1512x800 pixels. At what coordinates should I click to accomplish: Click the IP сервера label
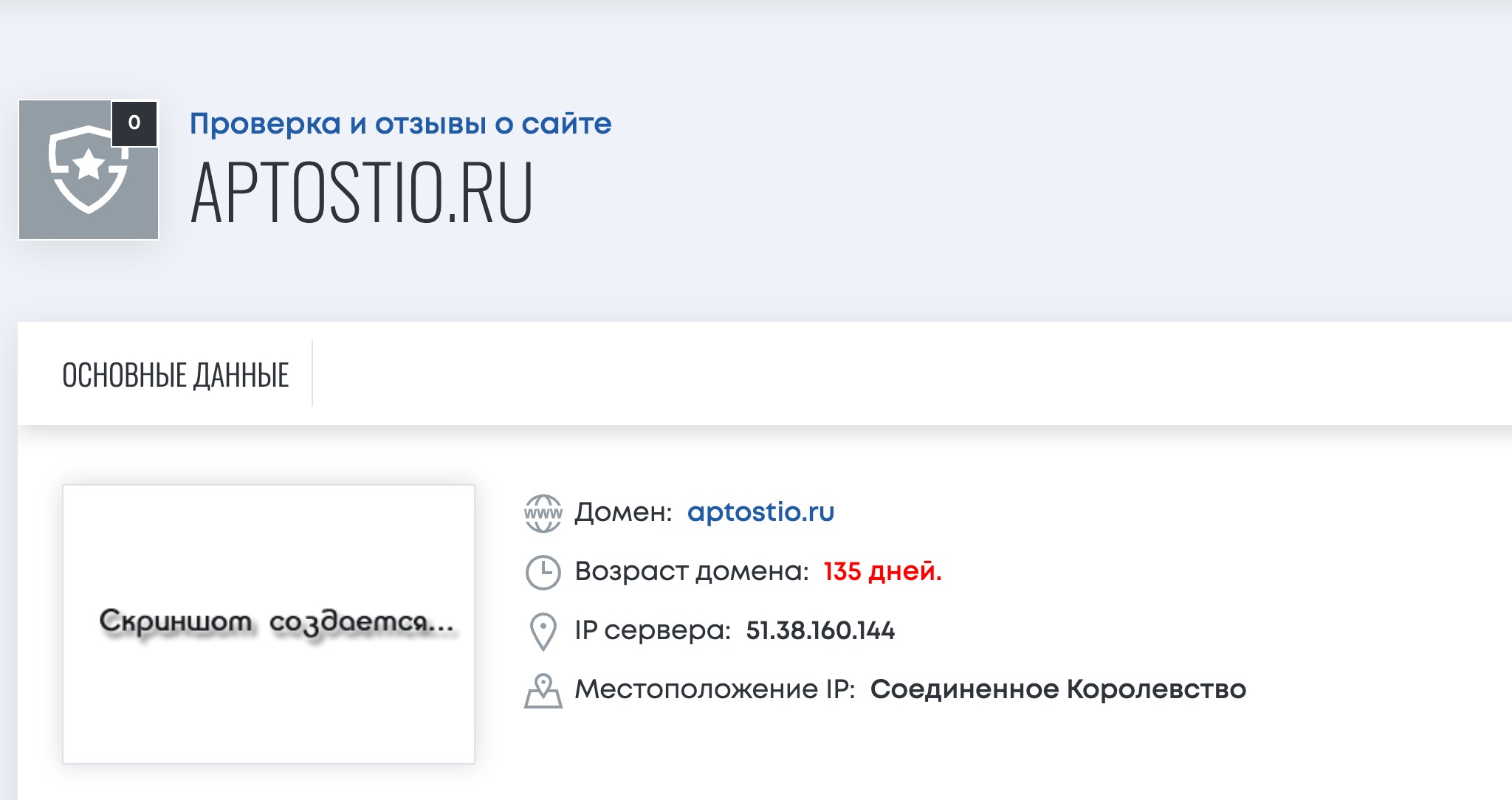(x=653, y=630)
